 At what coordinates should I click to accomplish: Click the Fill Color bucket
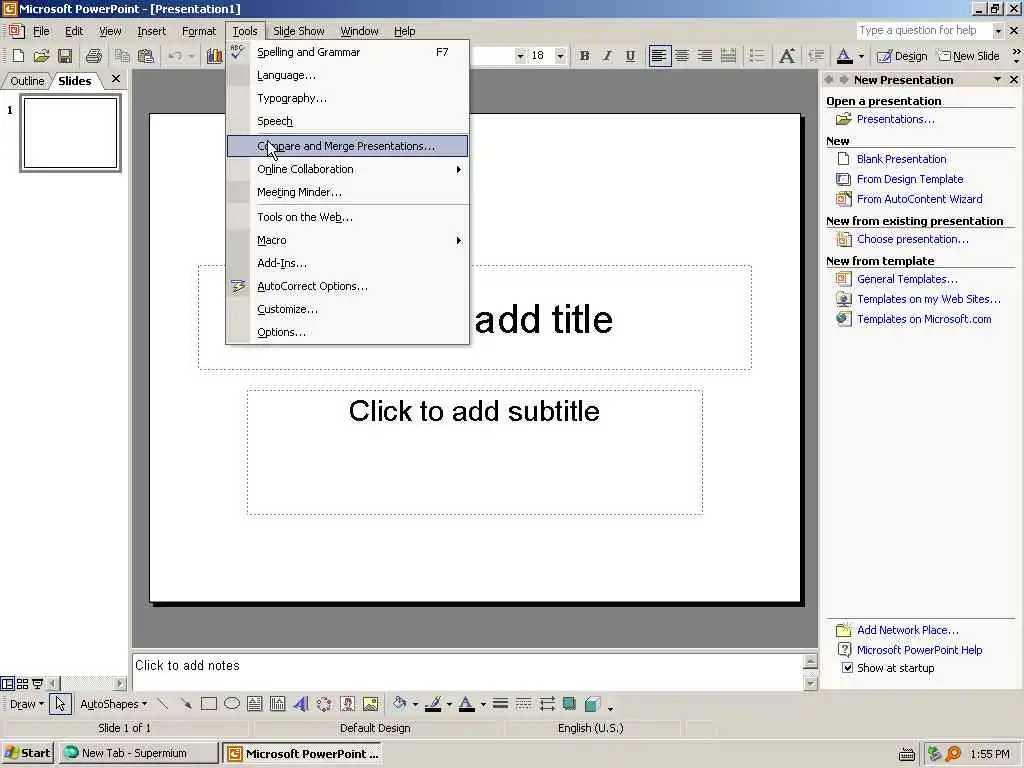tap(399, 704)
